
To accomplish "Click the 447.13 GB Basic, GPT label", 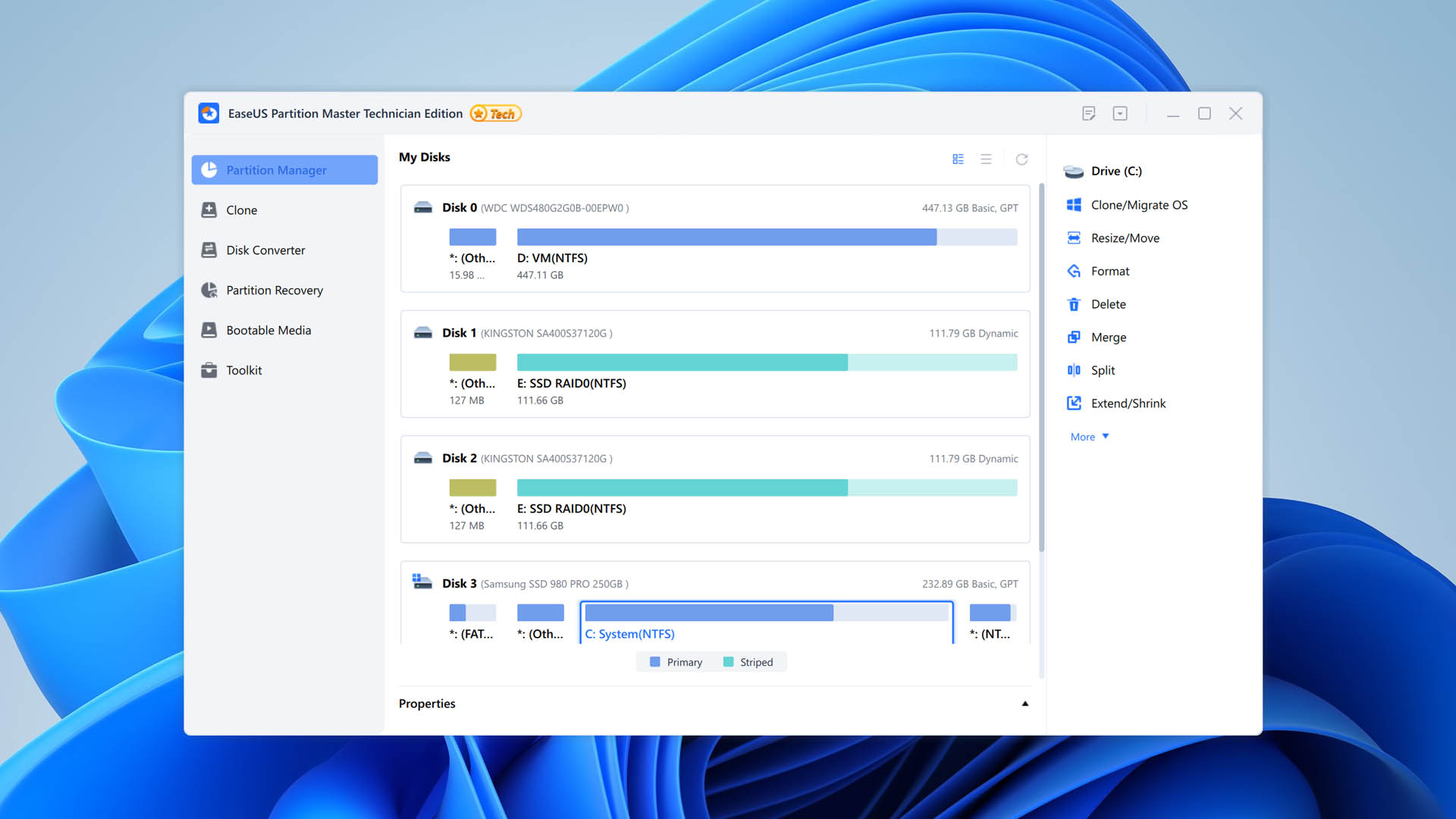I will (970, 208).
